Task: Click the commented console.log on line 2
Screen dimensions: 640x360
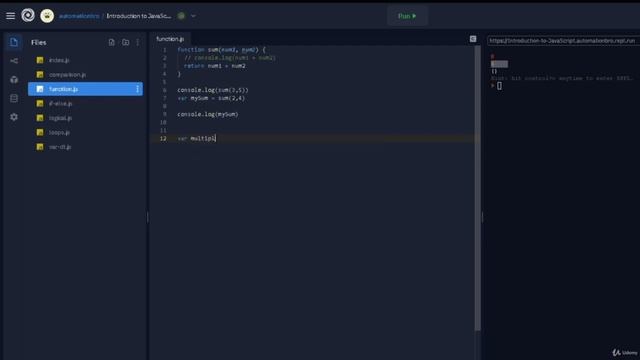Action: [x=230, y=58]
